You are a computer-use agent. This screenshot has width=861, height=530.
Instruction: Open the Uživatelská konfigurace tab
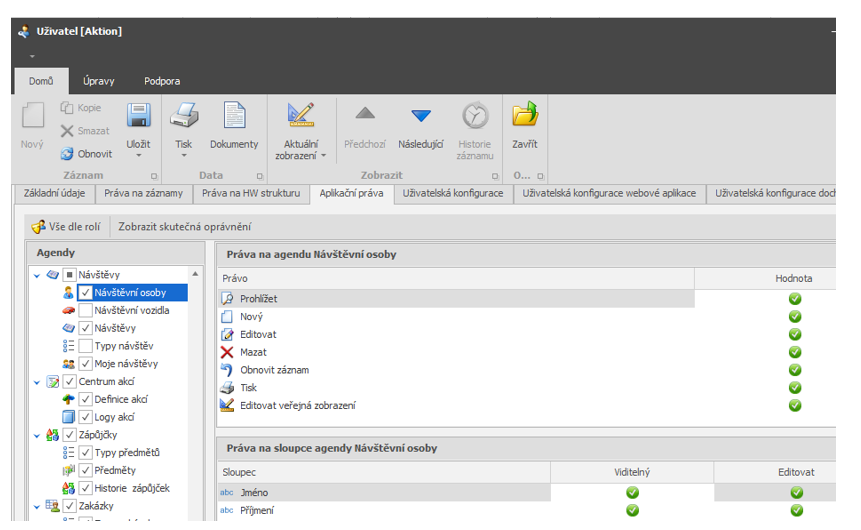(x=452, y=193)
